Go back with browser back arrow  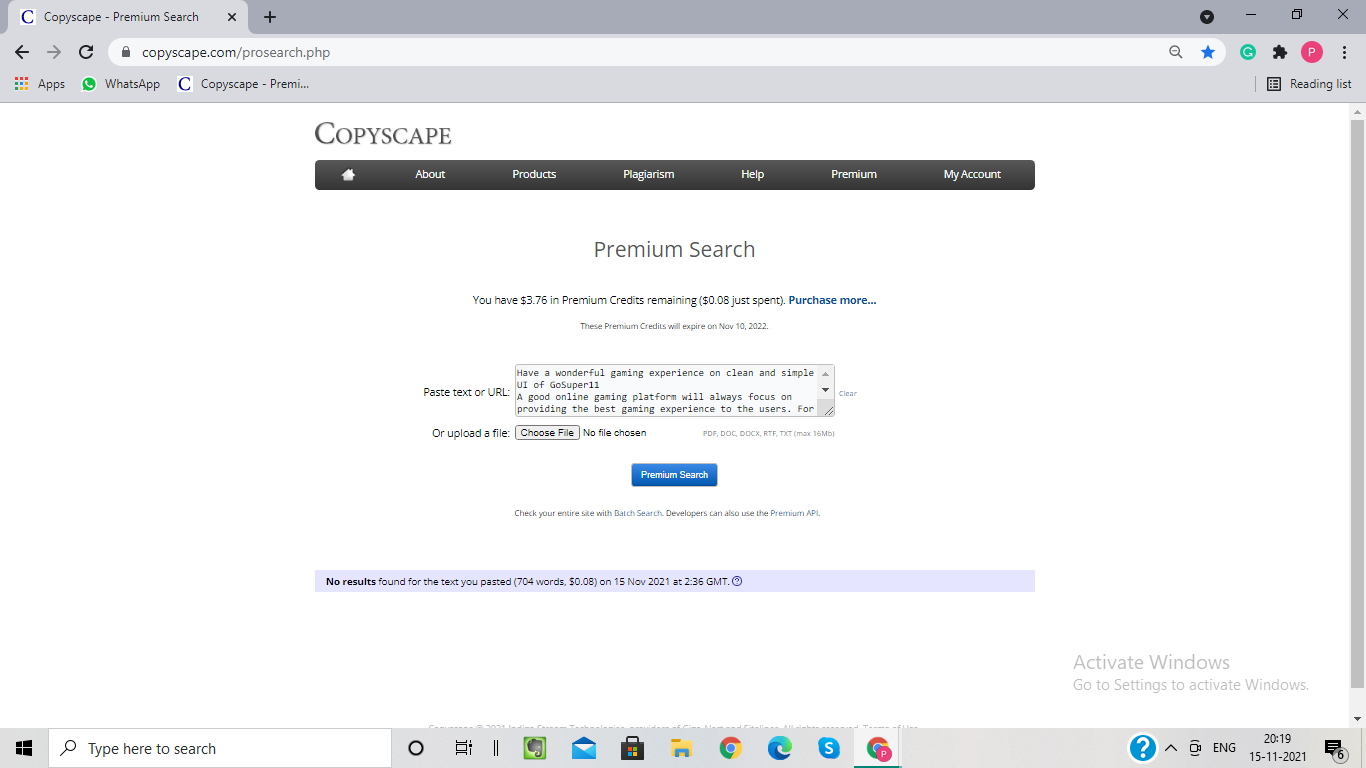pos(22,52)
